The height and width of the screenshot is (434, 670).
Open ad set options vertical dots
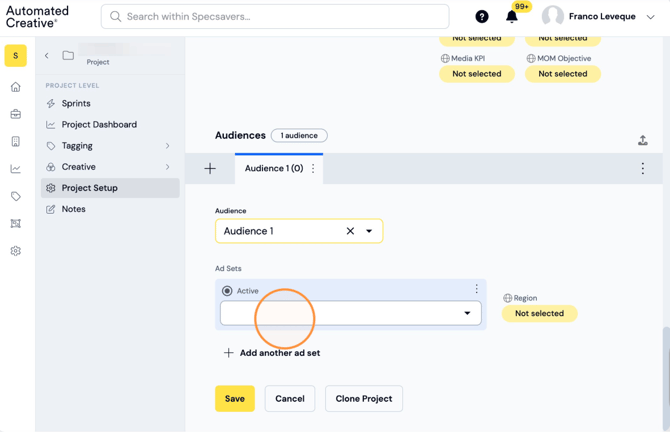point(476,289)
